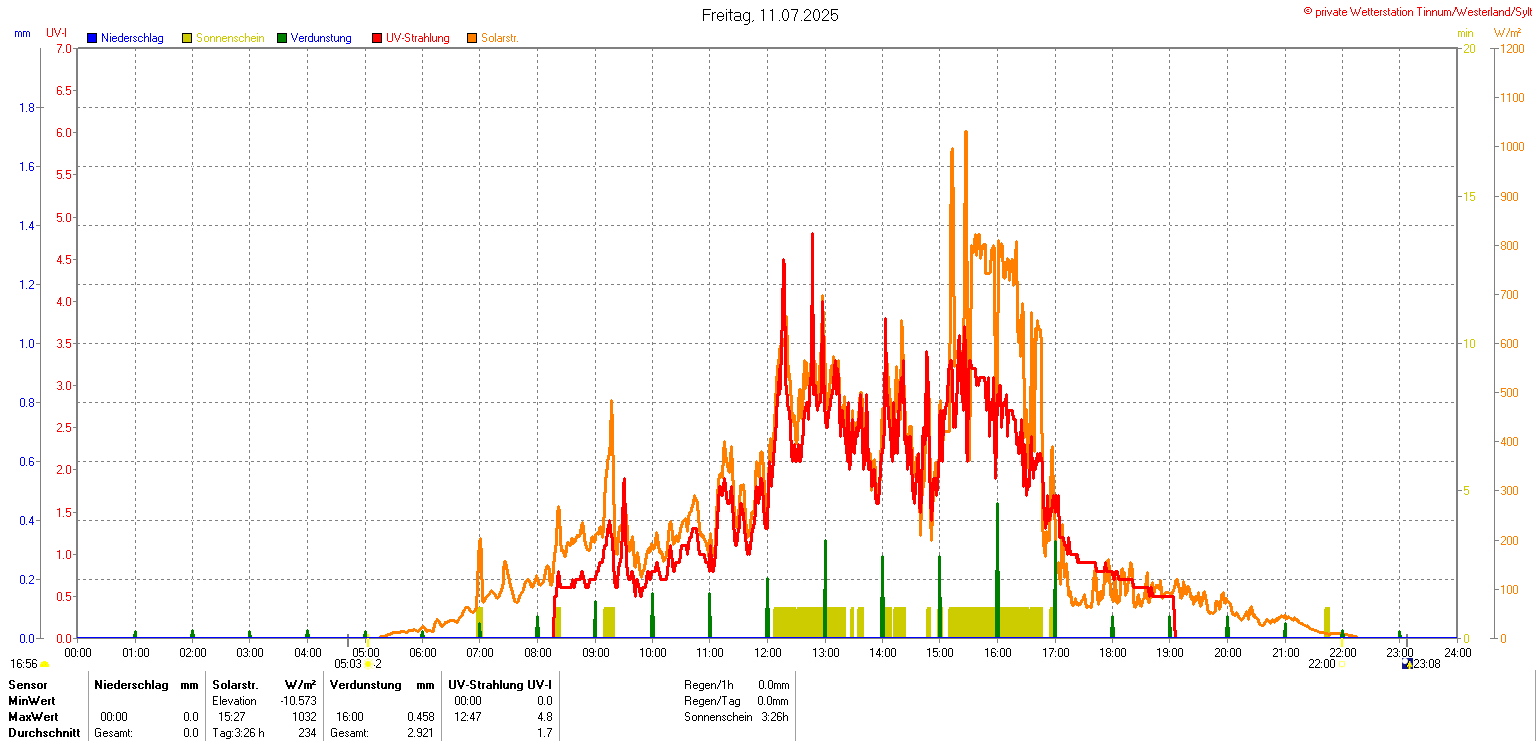Click the Verdunstung legend text
Screen dimensions: 1536x741
pyautogui.click(x=328, y=38)
